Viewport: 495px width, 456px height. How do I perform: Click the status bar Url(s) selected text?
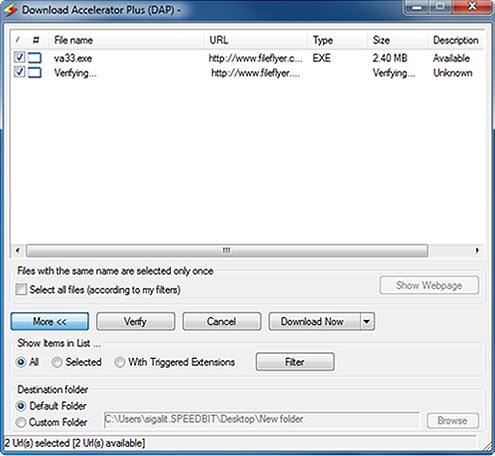pyautogui.click(x=75, y=443)
